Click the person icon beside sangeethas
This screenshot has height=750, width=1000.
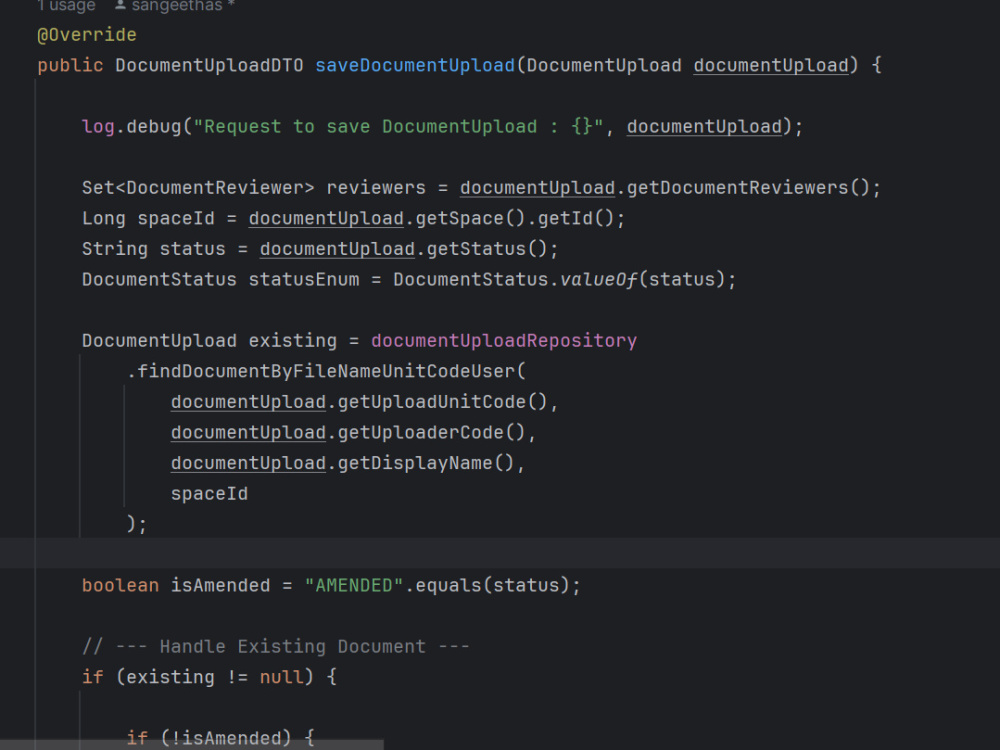point(121,5)
